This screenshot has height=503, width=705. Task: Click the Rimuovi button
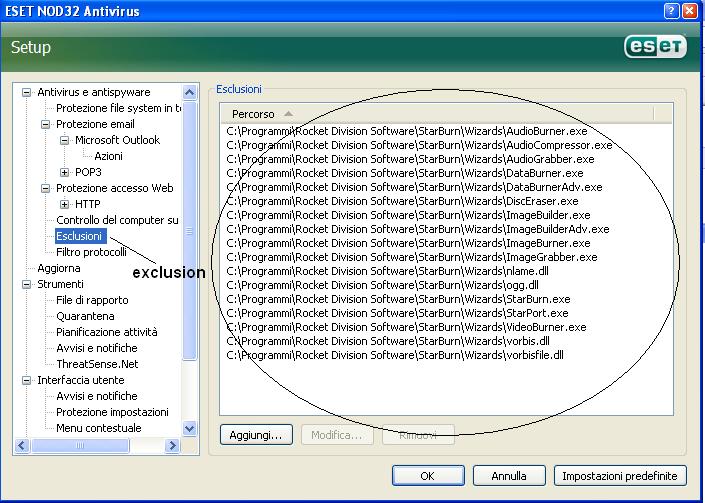tap(418, 435)
